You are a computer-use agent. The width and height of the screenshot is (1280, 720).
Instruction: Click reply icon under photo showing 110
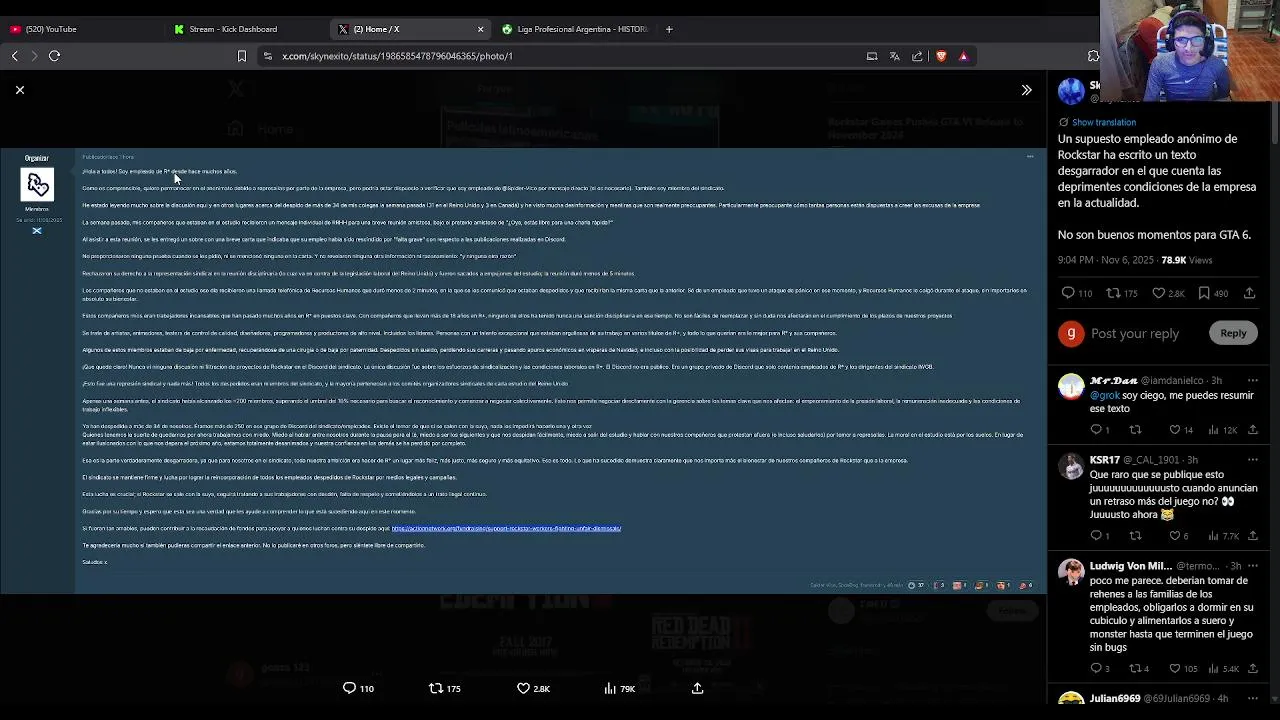point(358,688)
